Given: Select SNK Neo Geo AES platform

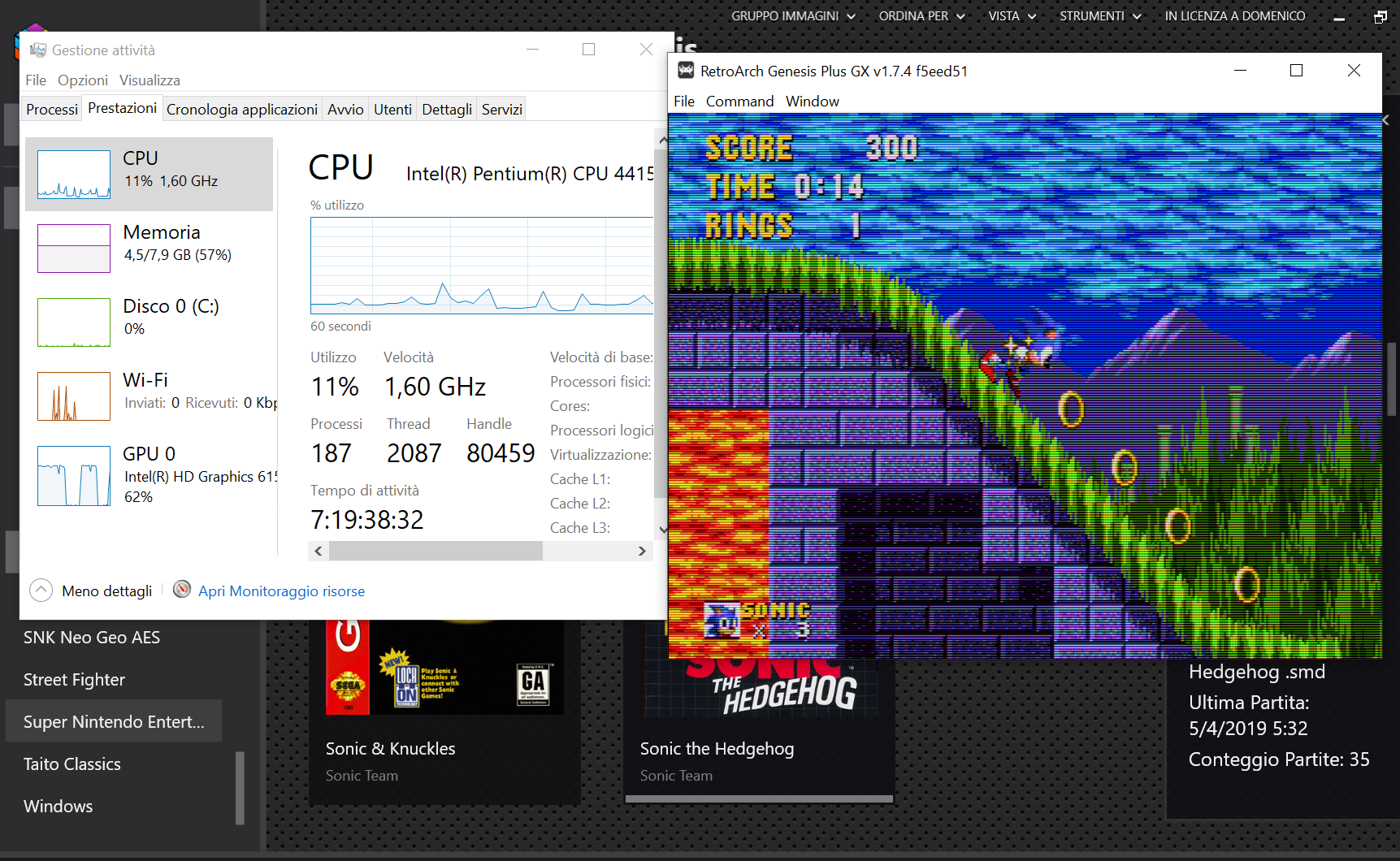Looking at the screenshot, I should click(92, 638).
